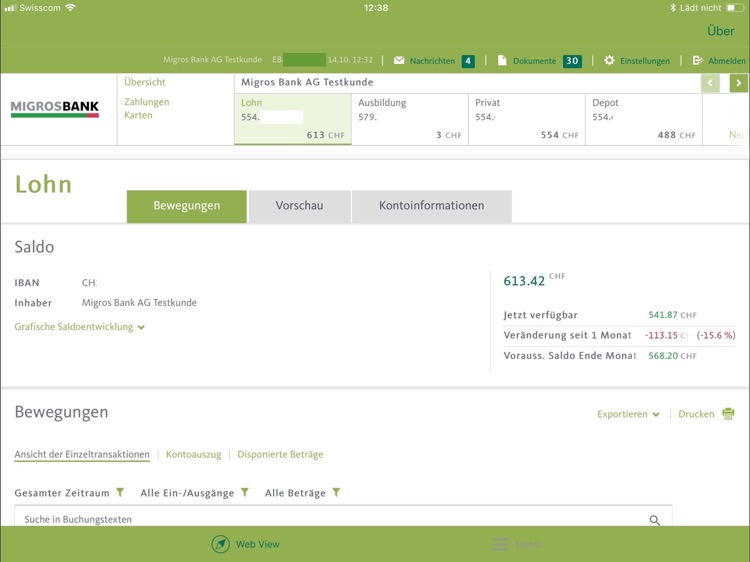Click the Nachrichten count badge 4
Screen dimensions: 750x562
pyautogui.click(x=468, y=61)
